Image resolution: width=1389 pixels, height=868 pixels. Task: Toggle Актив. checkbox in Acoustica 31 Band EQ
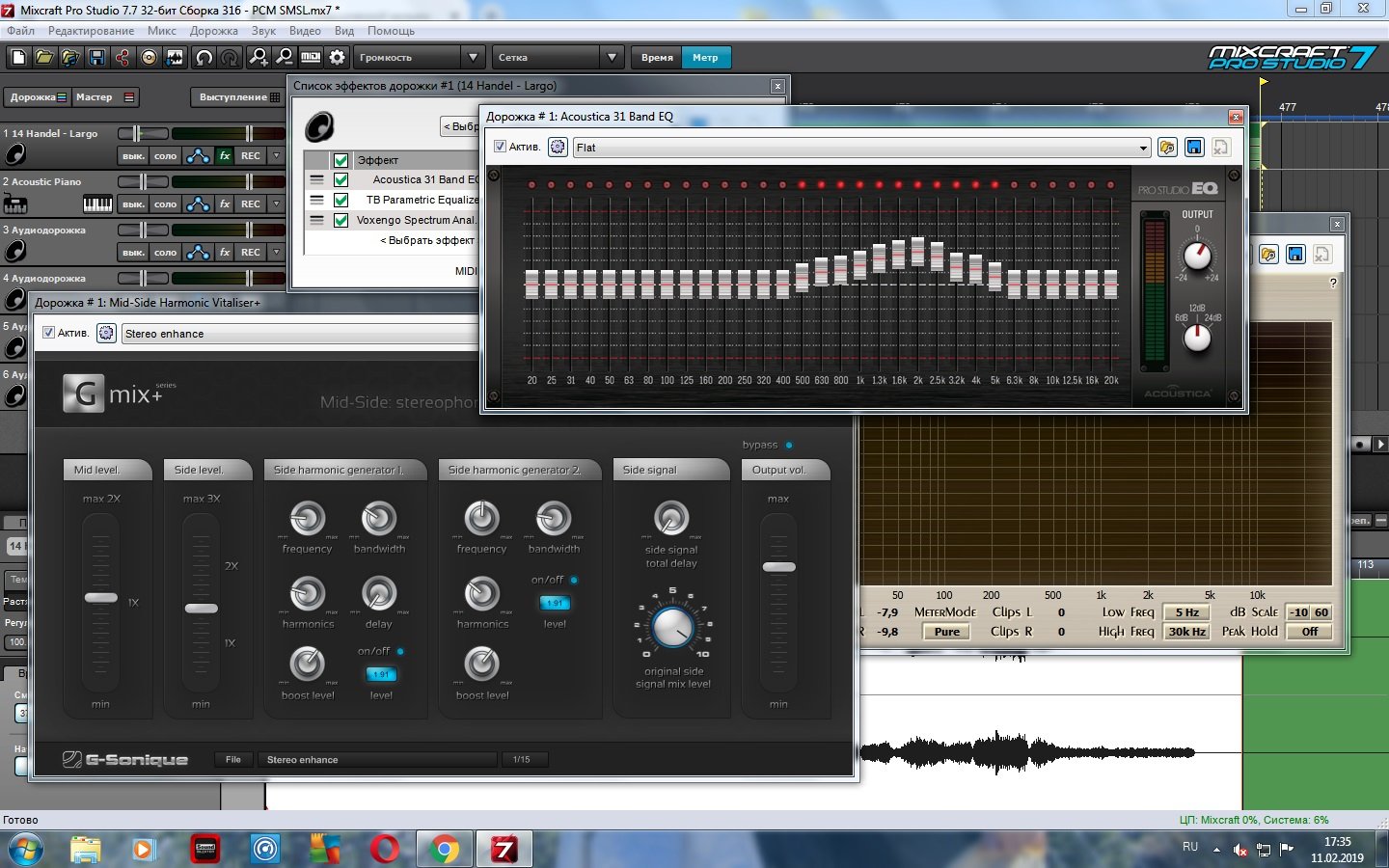[x=500, y=147]
